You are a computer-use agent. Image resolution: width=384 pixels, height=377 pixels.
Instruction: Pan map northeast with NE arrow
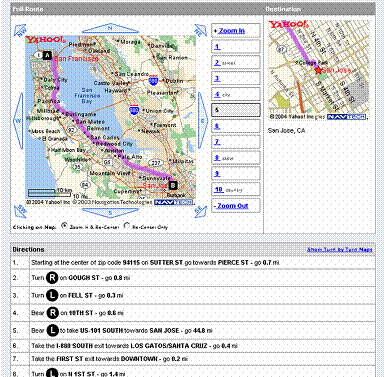point(201,30)
